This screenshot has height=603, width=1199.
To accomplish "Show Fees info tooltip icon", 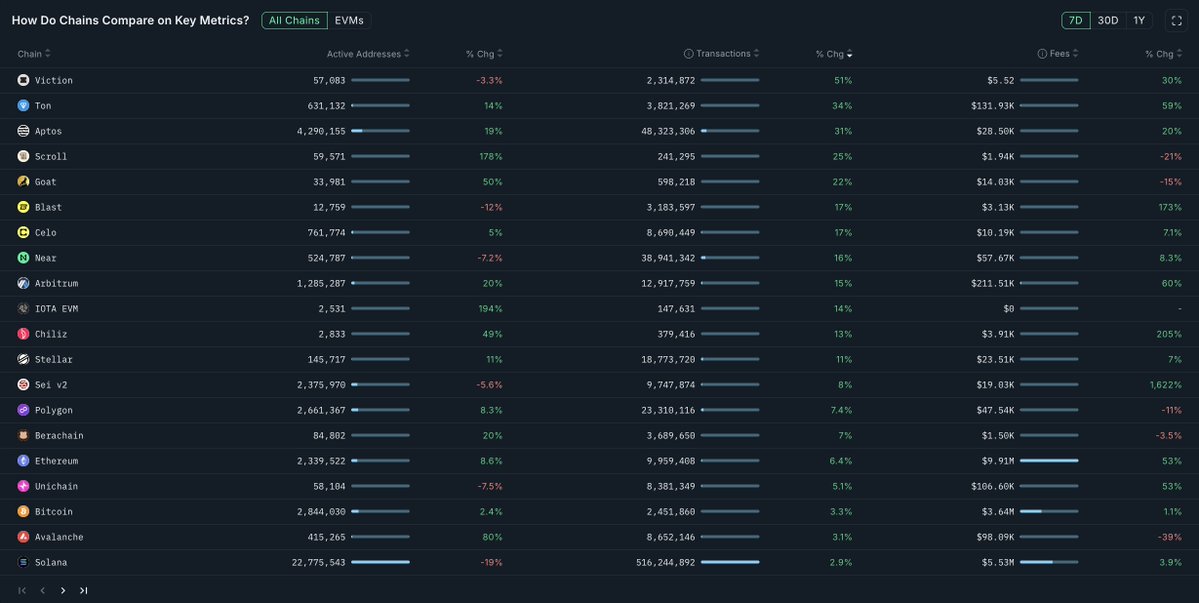I will pyautogui.click(x=1042, y=53).
